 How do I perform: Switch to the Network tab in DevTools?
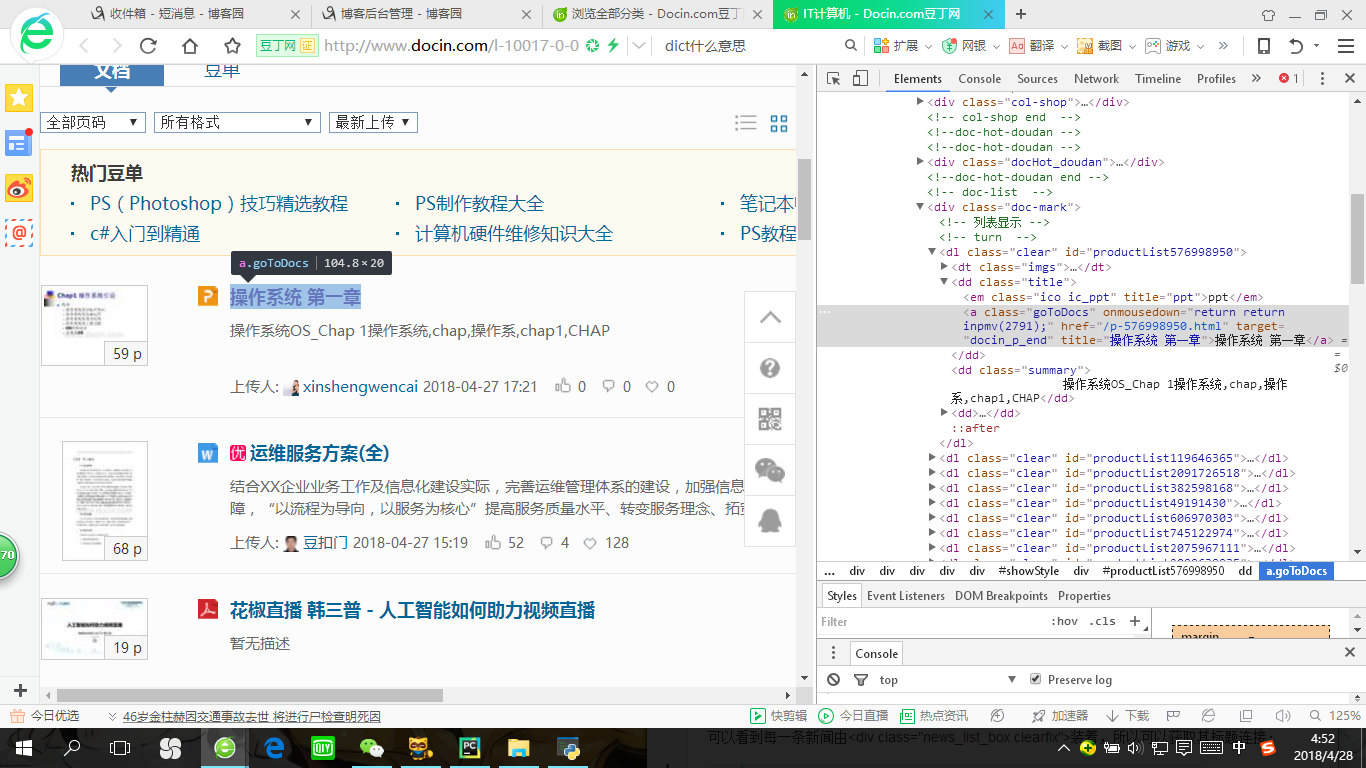pos(1096,79)
